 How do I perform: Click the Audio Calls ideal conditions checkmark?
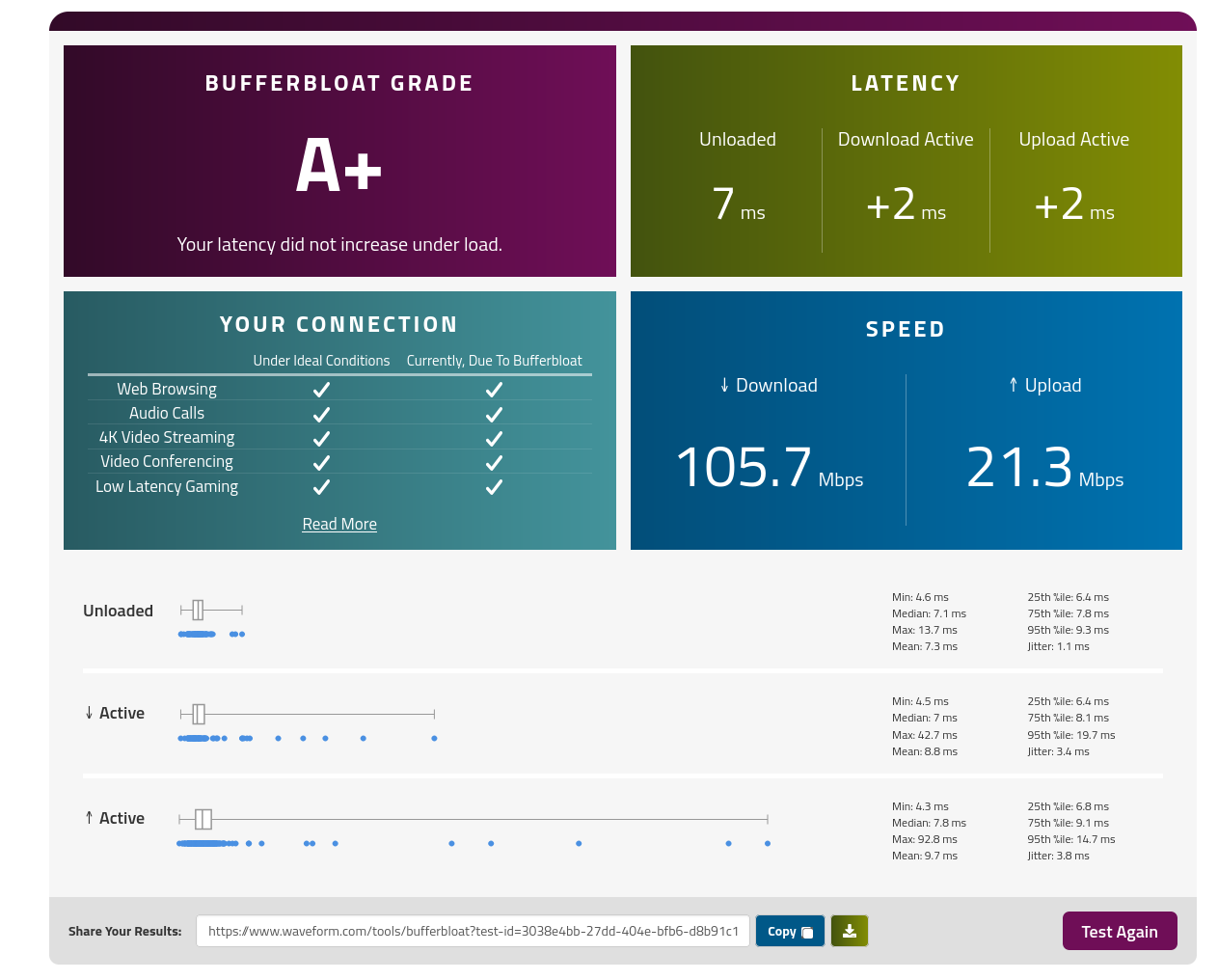point(321,414)
